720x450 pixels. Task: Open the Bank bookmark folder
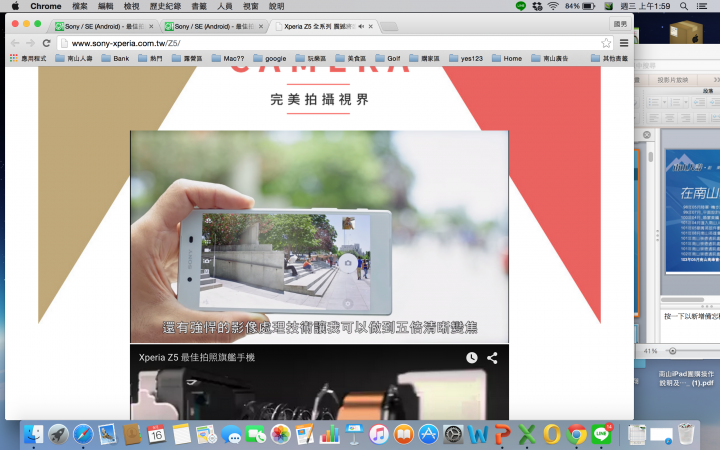[115, 58]
